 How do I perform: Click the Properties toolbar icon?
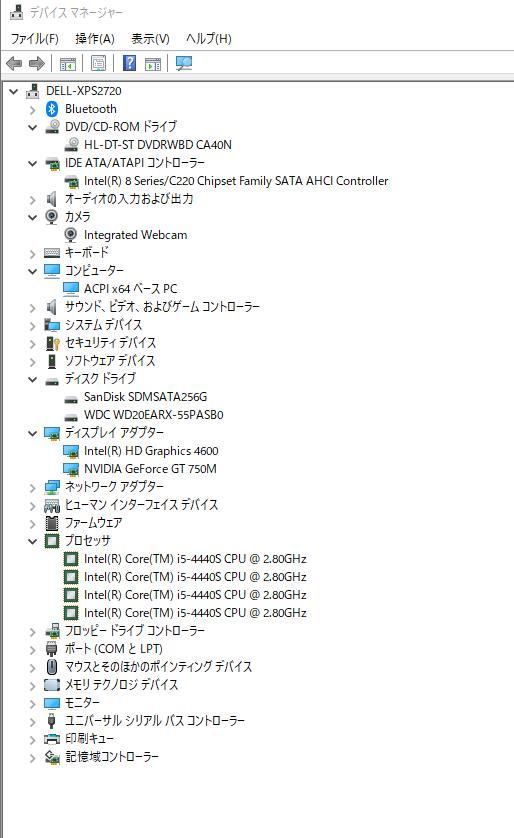click(98, 64)
